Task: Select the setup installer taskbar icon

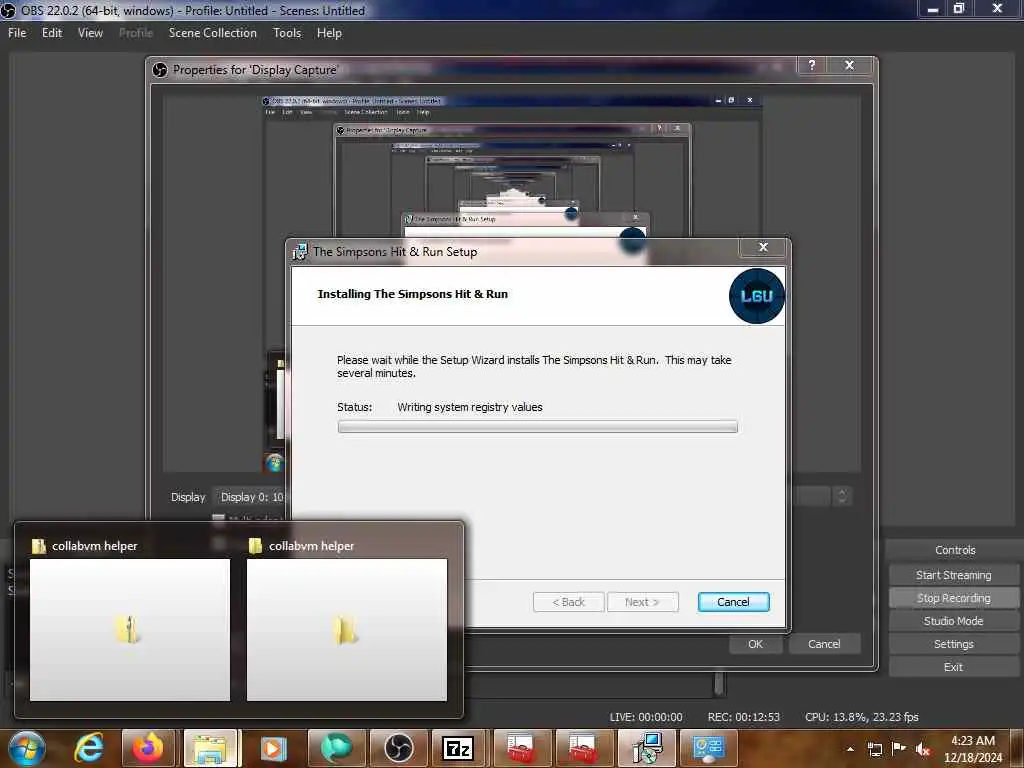Action: coord(647,748)
